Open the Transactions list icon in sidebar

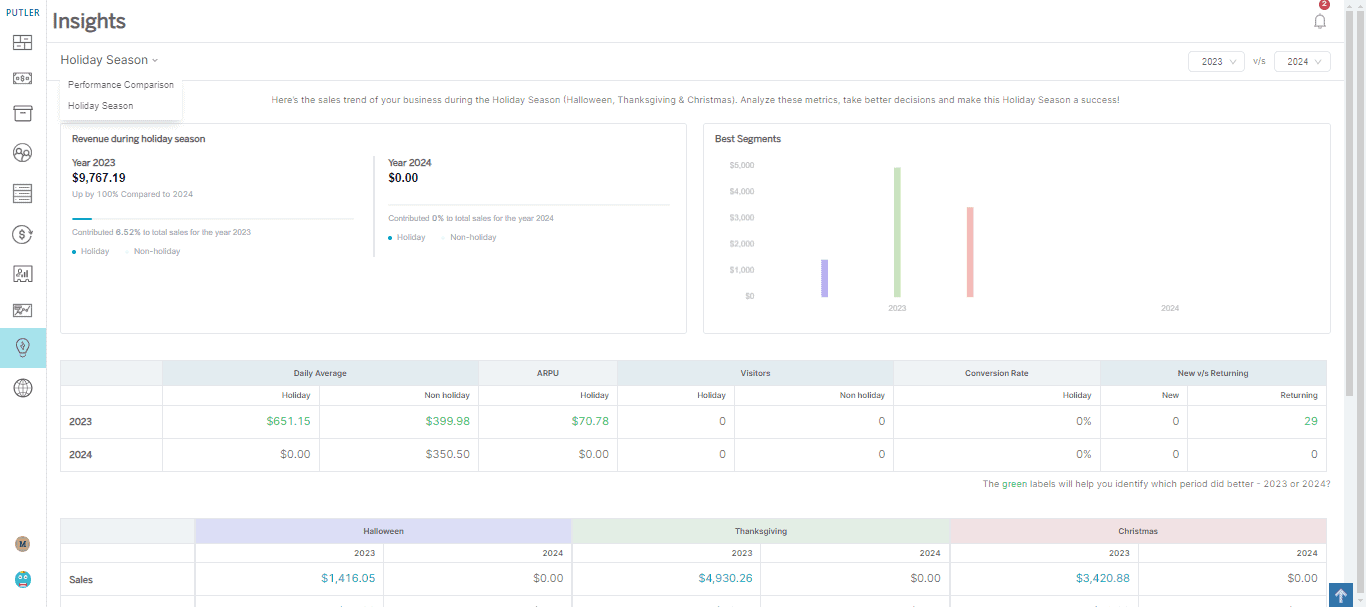pyautogui.click(x=22, y=193)
